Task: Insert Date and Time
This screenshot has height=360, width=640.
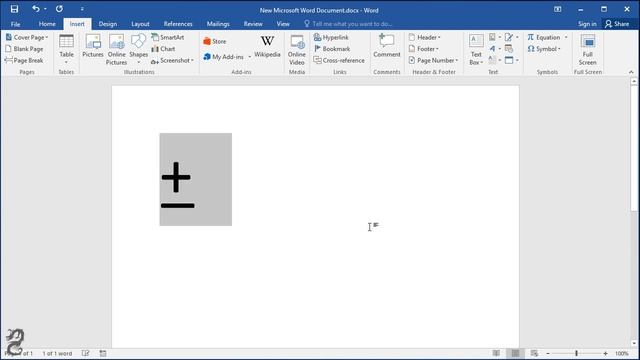Action: (509, 49)
